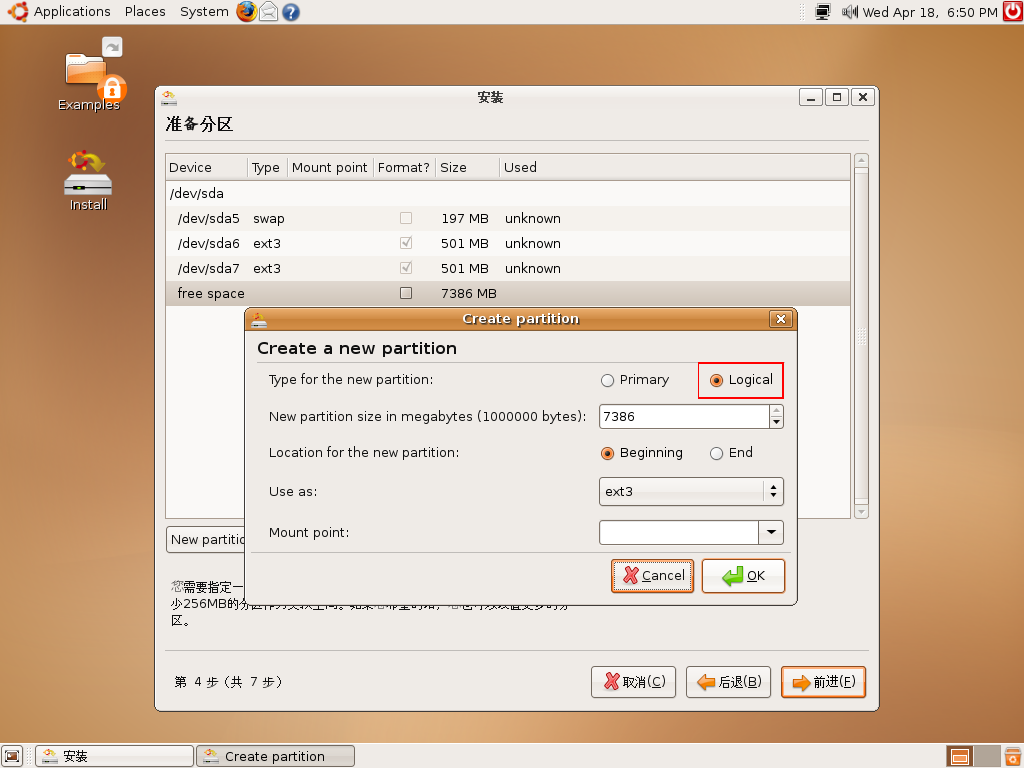Sort by Format? column header
Viewport: 1024px width, 768px height.
tap(404, 167)
